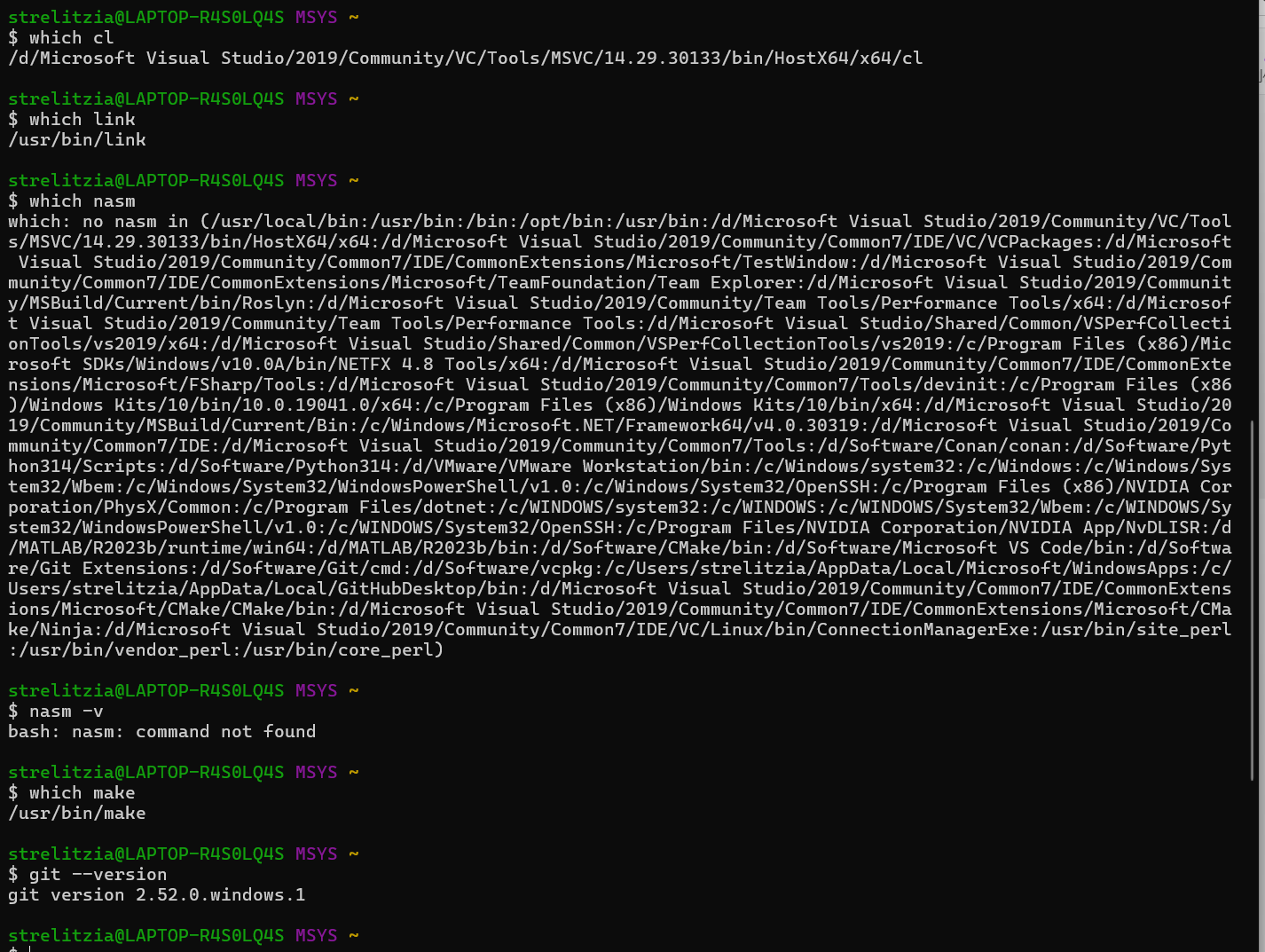
Task: Click the 'git --version' command text
Action: [x=98, y=874]
